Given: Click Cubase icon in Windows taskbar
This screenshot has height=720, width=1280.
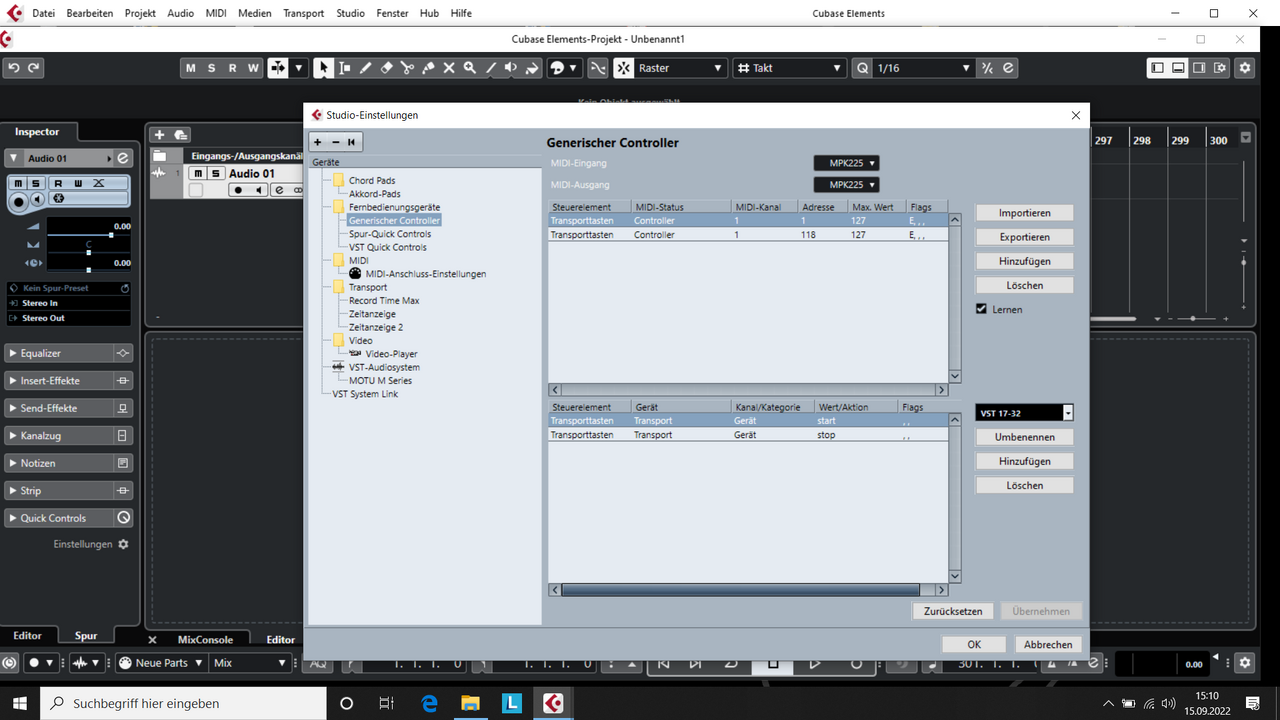Looking at the screenshot, I should click(553, 703).
